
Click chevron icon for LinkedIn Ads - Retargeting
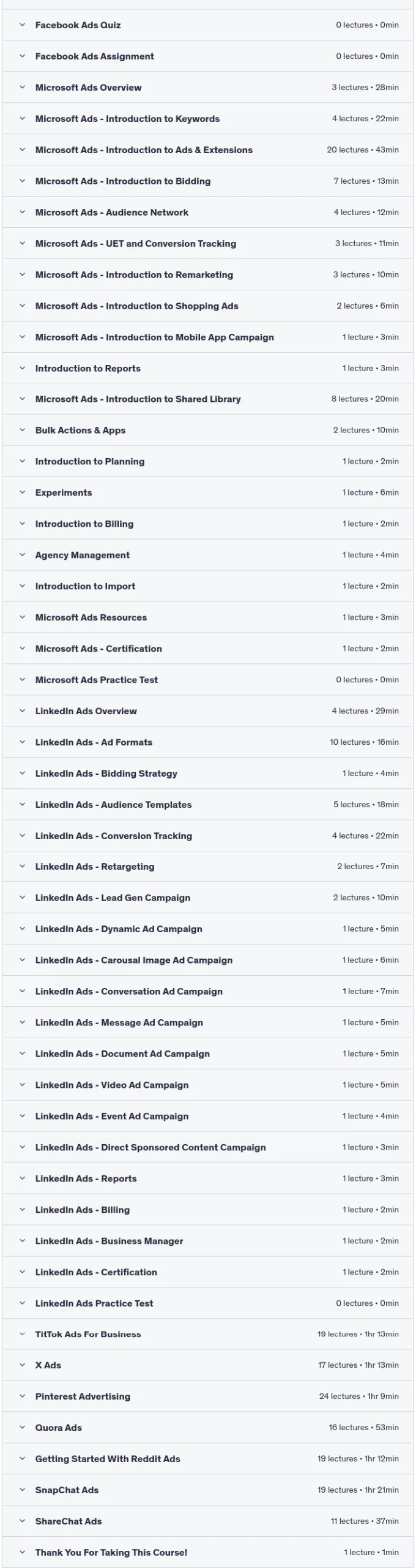[23, 867]
